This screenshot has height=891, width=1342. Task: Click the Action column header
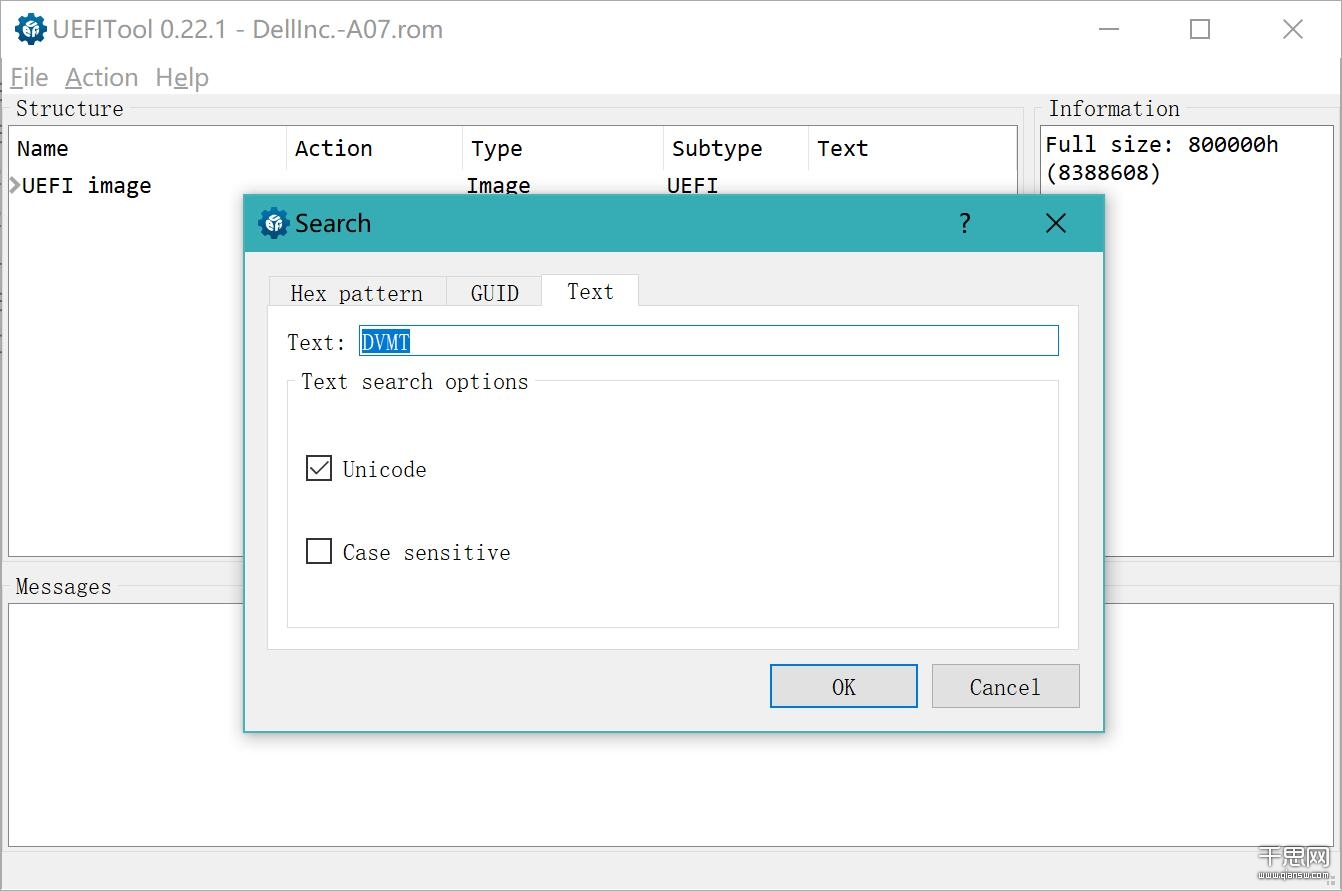pos(374,149)
